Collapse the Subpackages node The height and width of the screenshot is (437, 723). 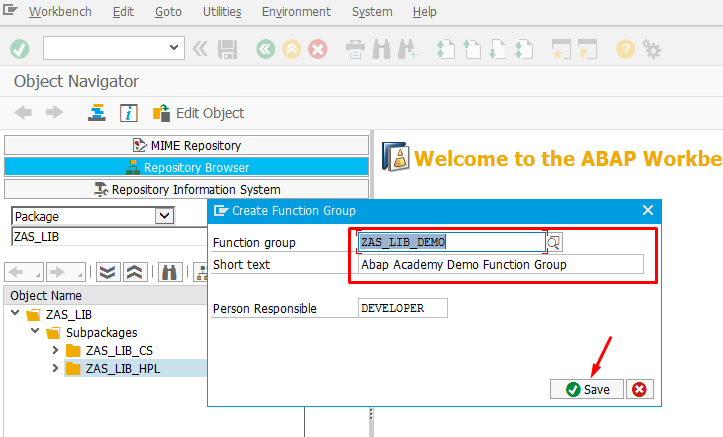coord(35,331)
